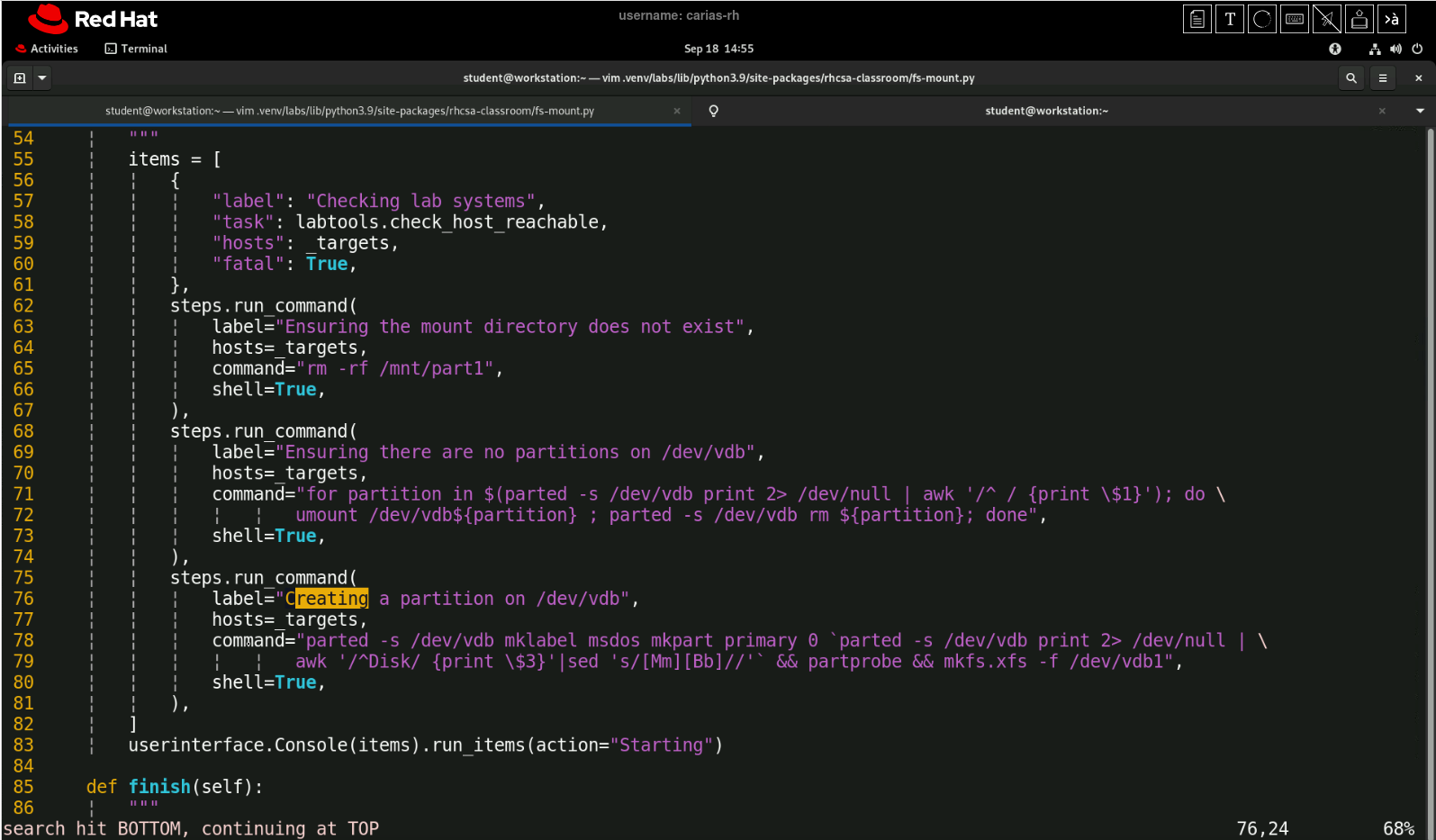The image size is (1436, 840).
Task: Open the Activities overview
Action: 48,49
